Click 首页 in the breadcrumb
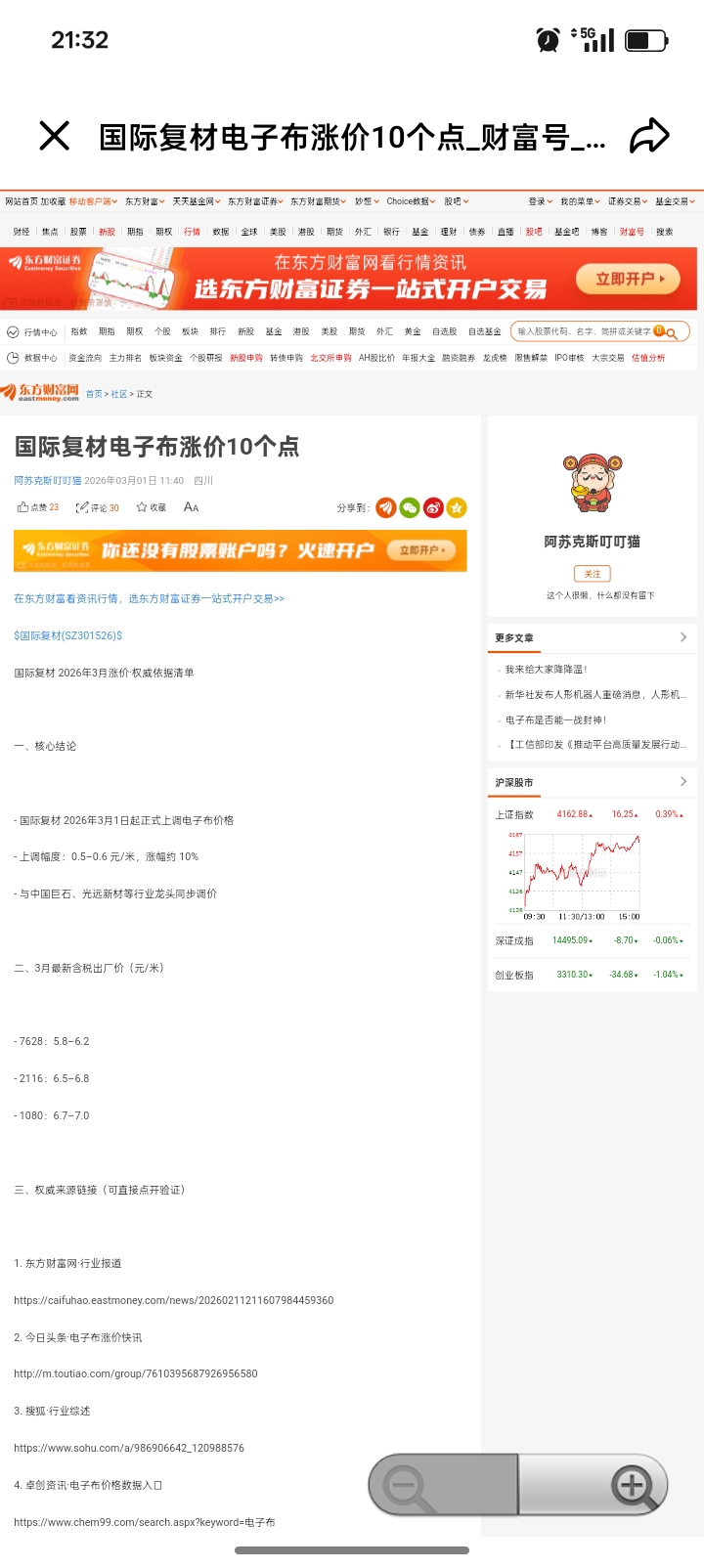The height and width of the screenshot is (1568, 704). point(94,394)
